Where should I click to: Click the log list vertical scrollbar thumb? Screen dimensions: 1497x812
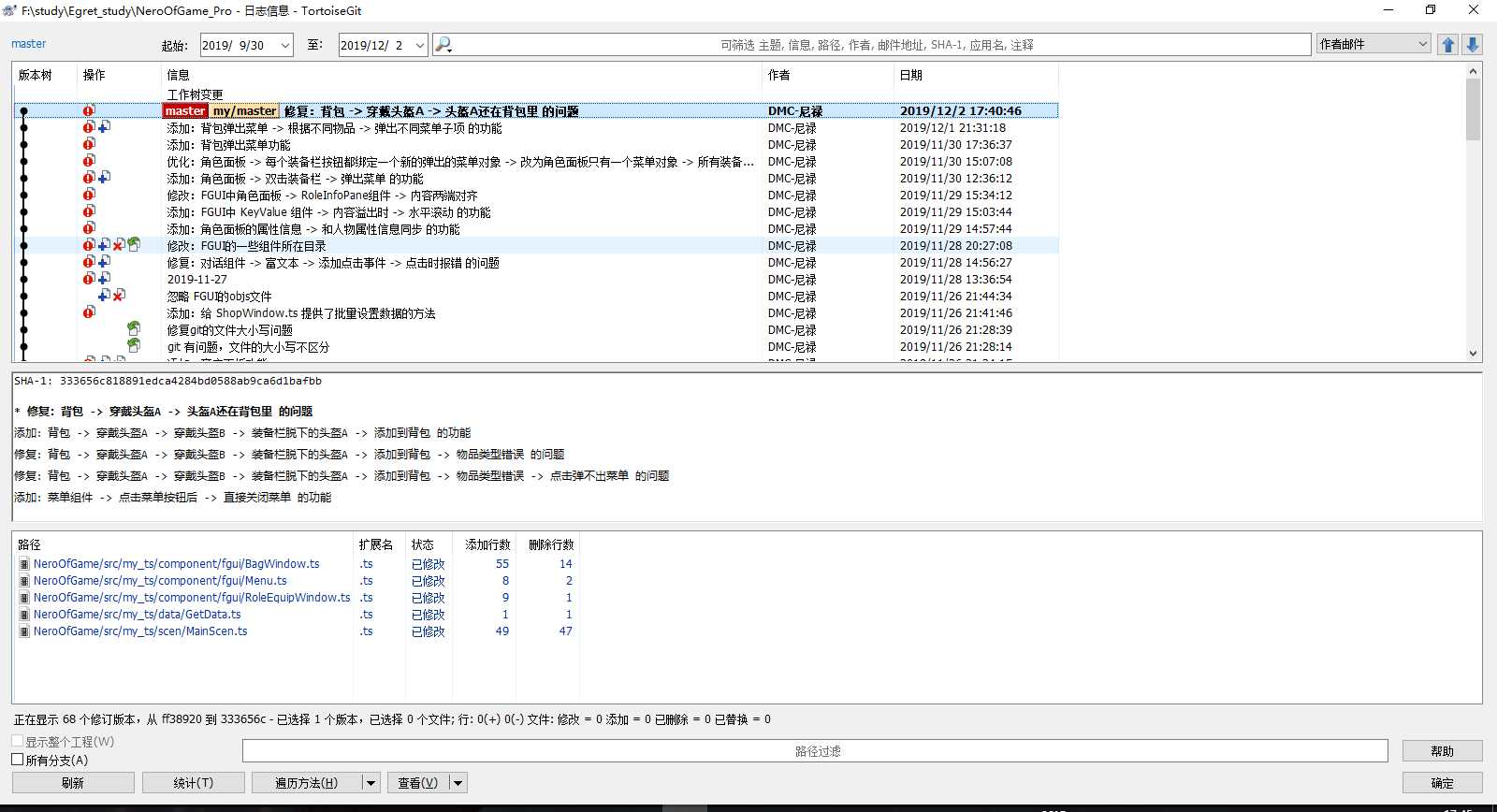pyautogui.click(x=1473, y=109)
